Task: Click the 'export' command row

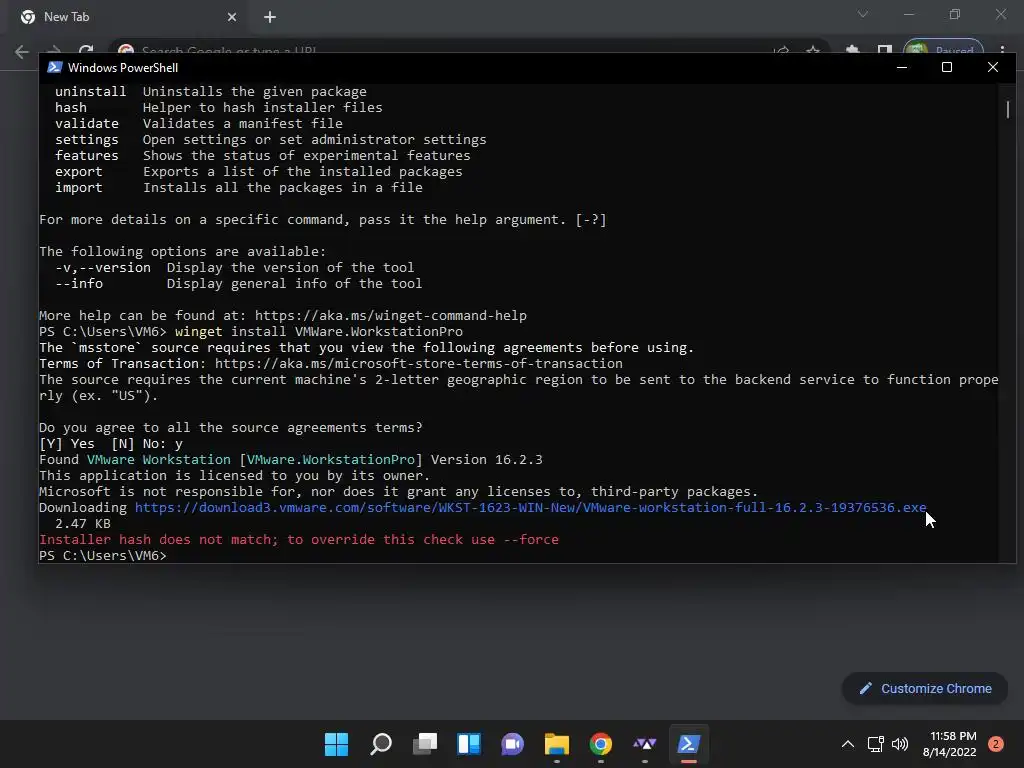Action: pyautogui.click(x=259, y=172)
